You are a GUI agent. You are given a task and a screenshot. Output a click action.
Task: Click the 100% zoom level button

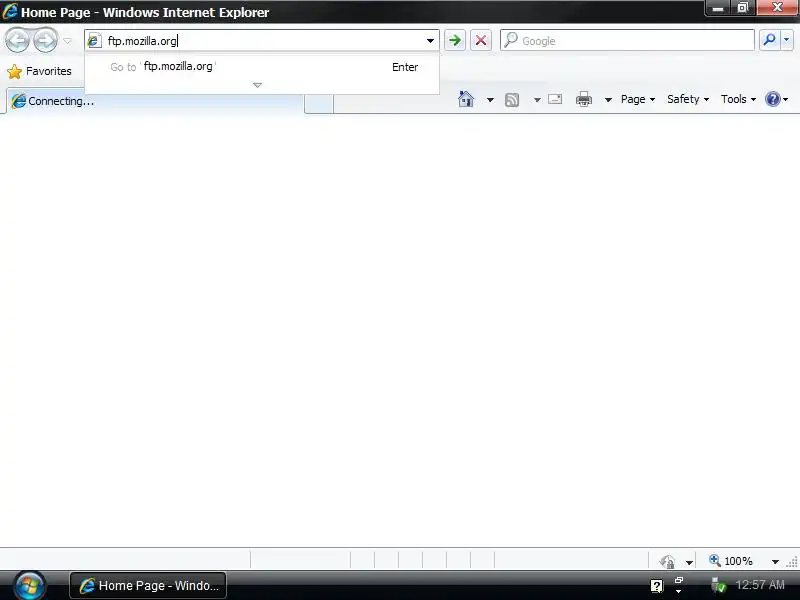point(731,561)
